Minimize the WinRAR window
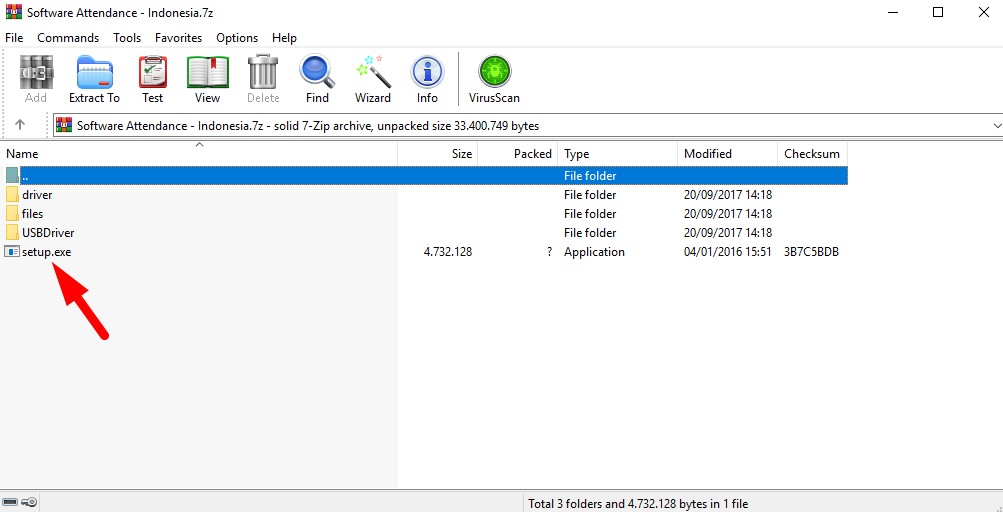Image resolution: width=1003 pixels, height=512 pixels. [892, 12]
